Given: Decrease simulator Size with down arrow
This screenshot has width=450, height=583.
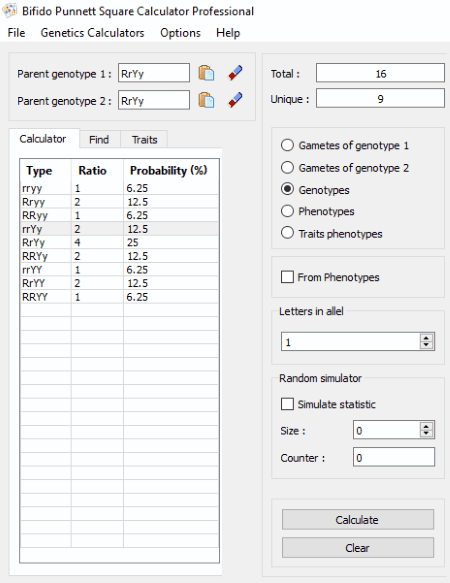Looking at the screenshot, I should pyautogui.click(x=426, y=434).
